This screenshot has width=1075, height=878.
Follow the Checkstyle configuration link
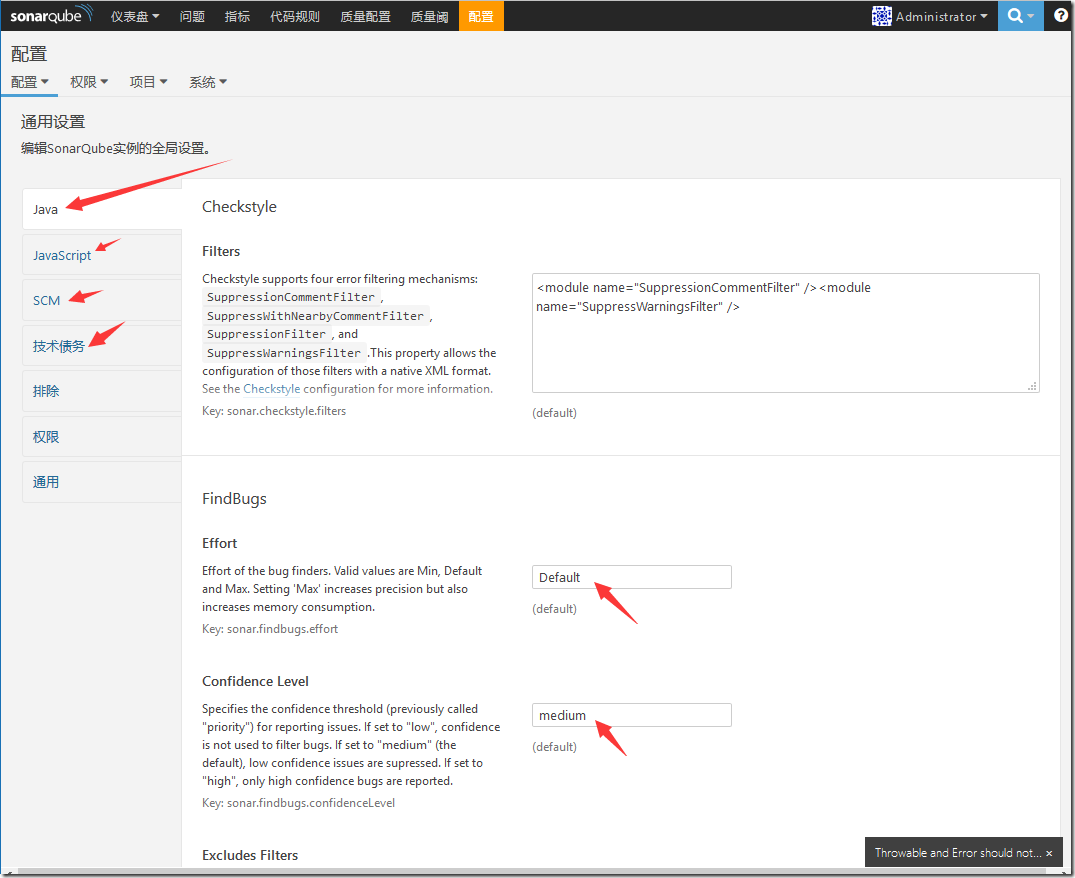tap(271, 389)
